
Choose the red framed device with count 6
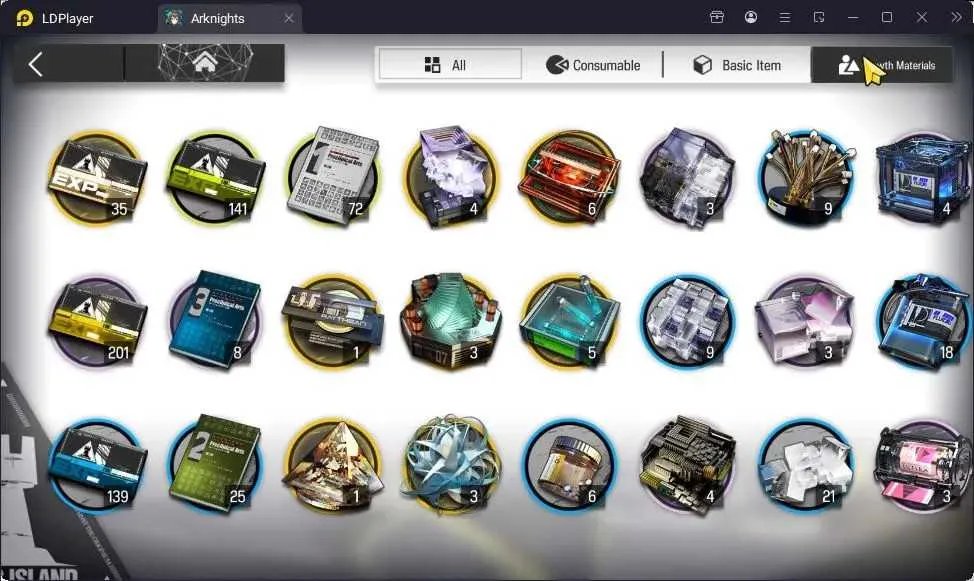click(x=570, y=176)
